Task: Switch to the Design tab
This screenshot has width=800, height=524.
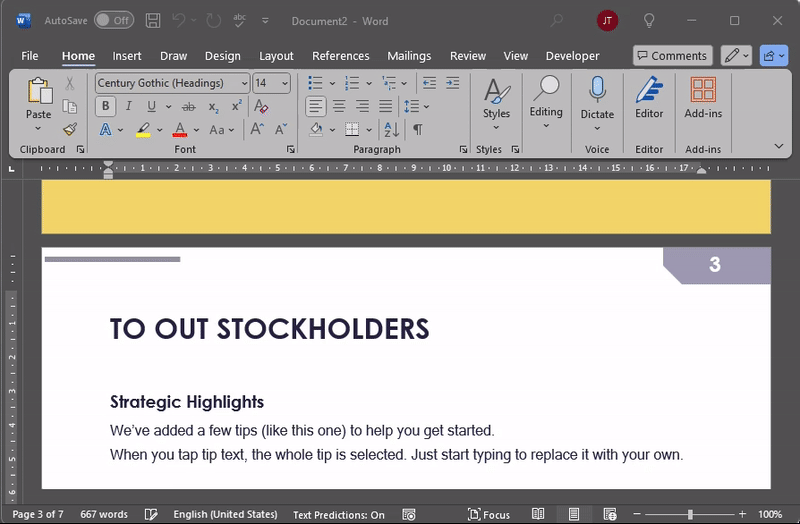Action: pos(222,56)
